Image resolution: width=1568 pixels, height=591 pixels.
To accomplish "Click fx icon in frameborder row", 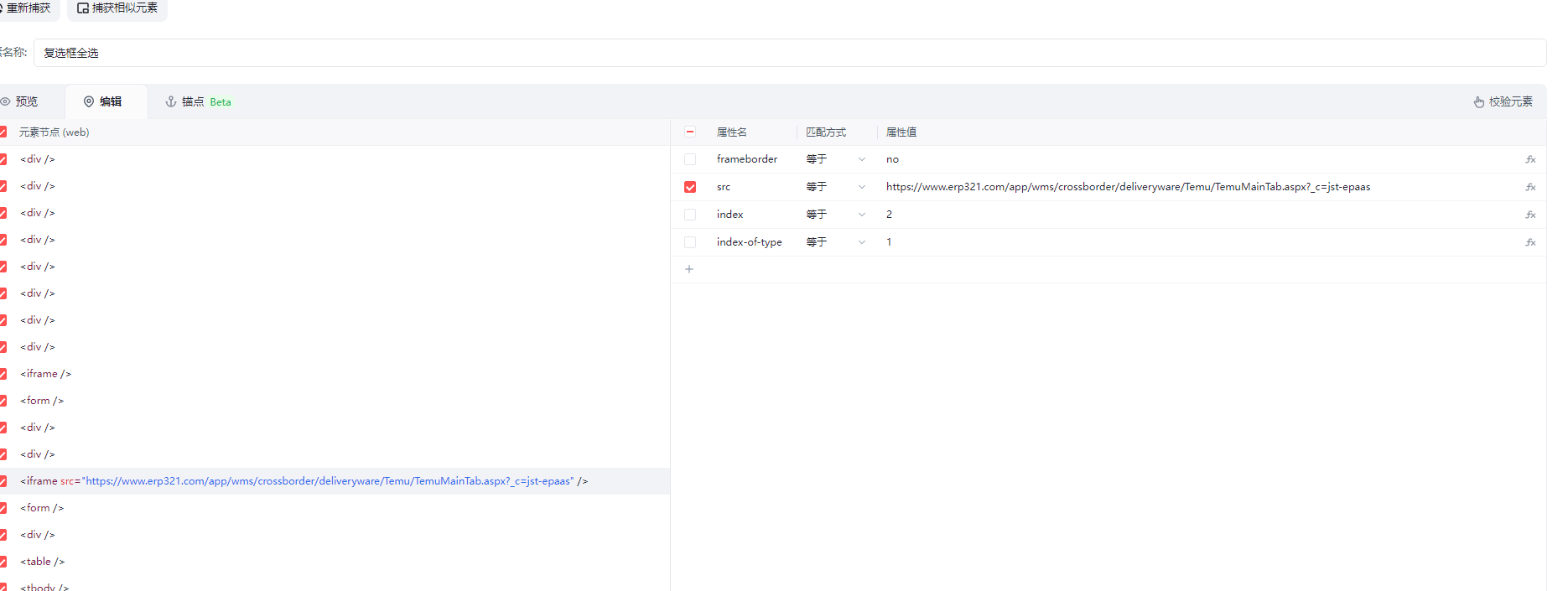I will coord(1530,159).
